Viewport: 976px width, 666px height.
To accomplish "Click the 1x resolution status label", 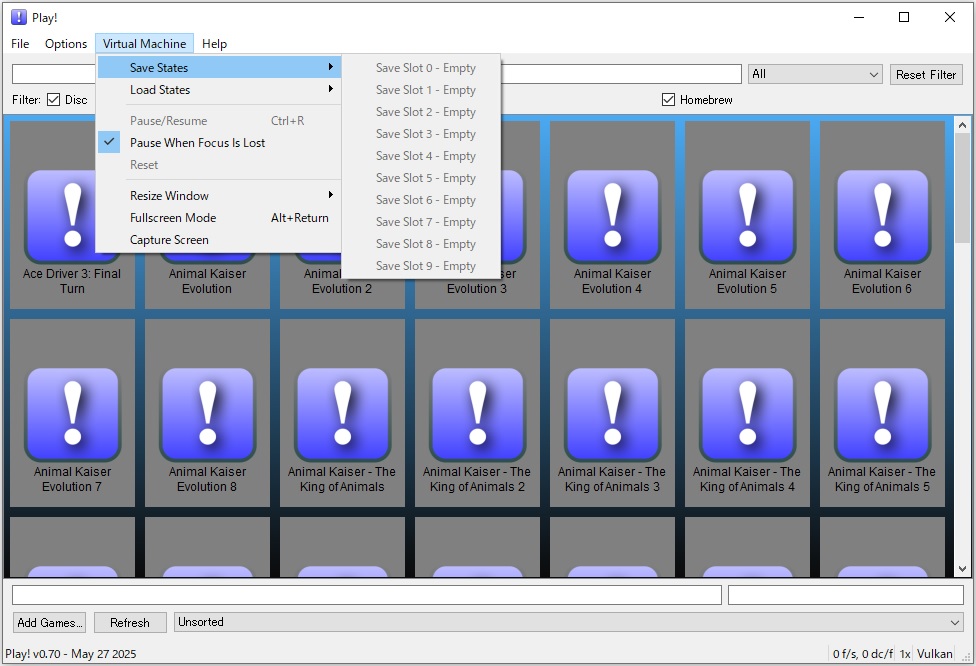I will pos(905,654).
